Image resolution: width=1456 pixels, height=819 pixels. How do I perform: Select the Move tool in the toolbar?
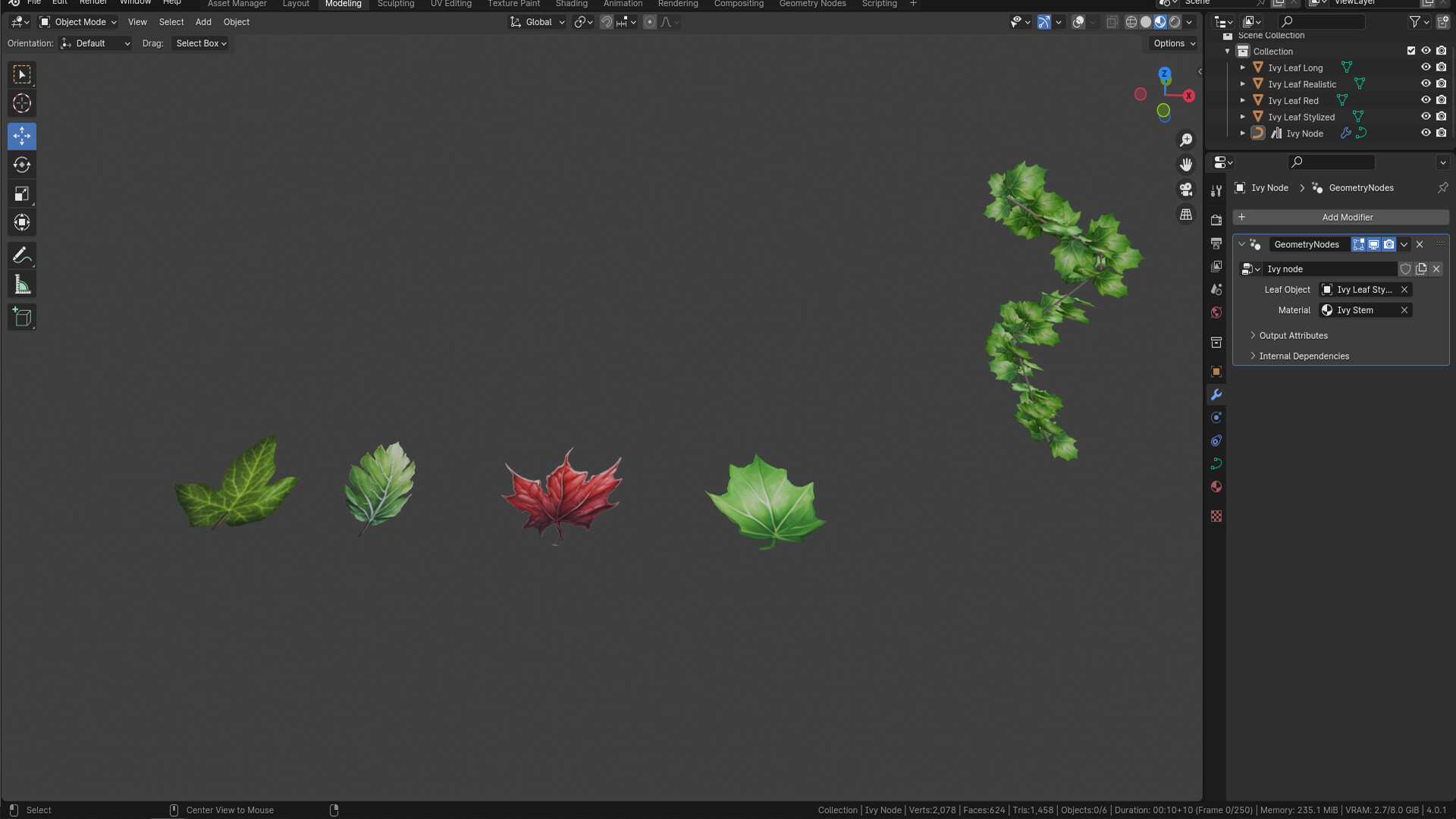coord(21,136)
